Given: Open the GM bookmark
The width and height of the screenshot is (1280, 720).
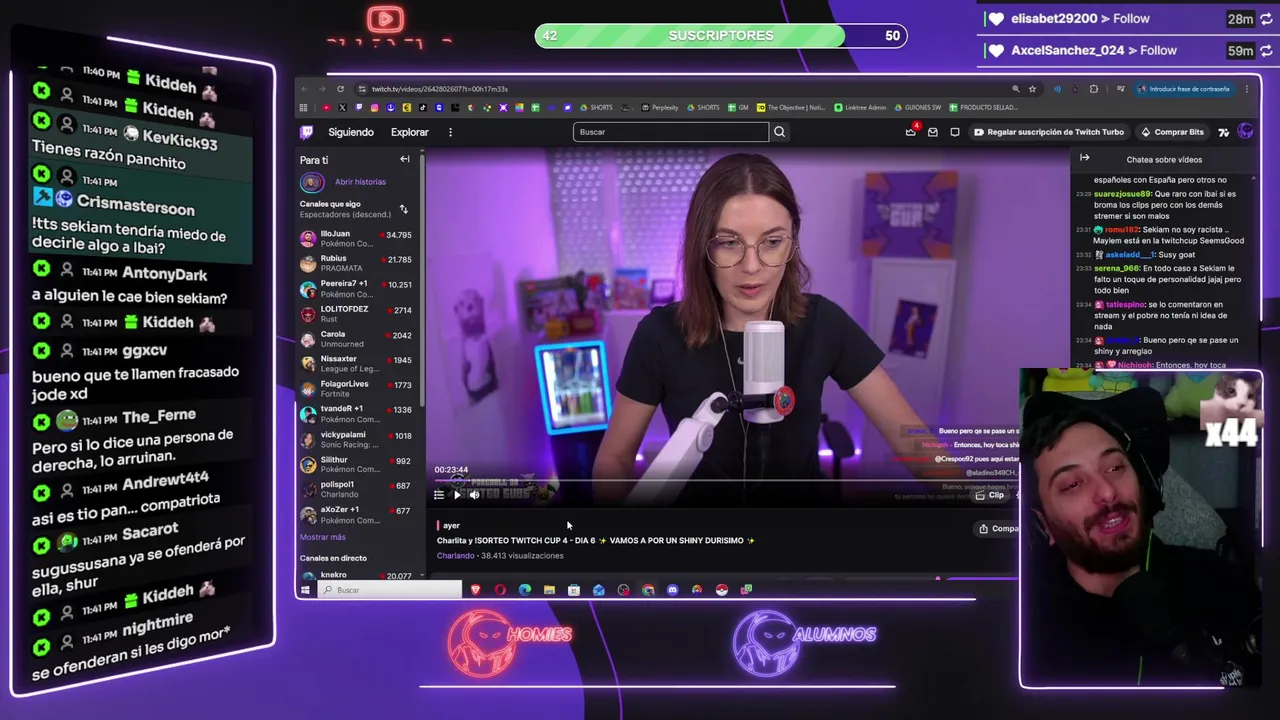Looking at the screenshot, I should pyautogui.click(x=737, y=107).
